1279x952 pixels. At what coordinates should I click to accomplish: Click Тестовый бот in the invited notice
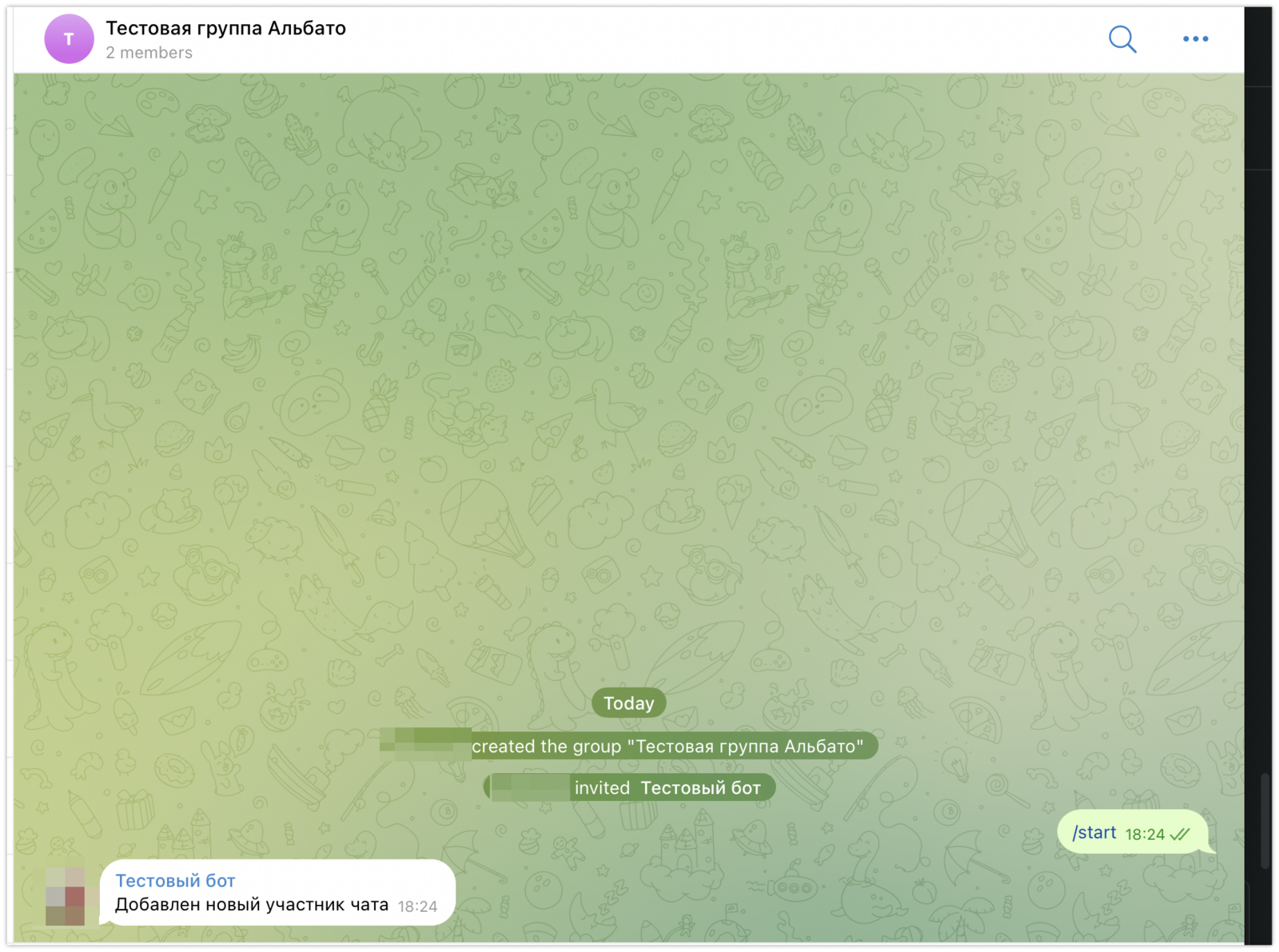(700, 788)
